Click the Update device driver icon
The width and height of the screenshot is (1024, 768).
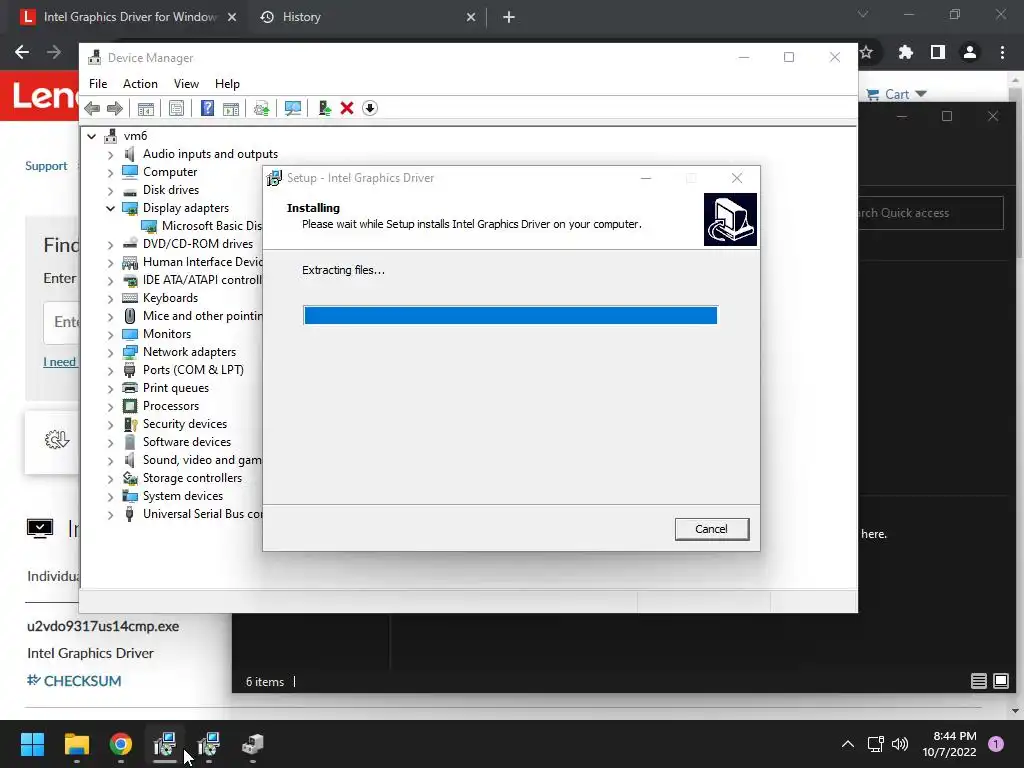pyautogui.click(x=325, y=108)
